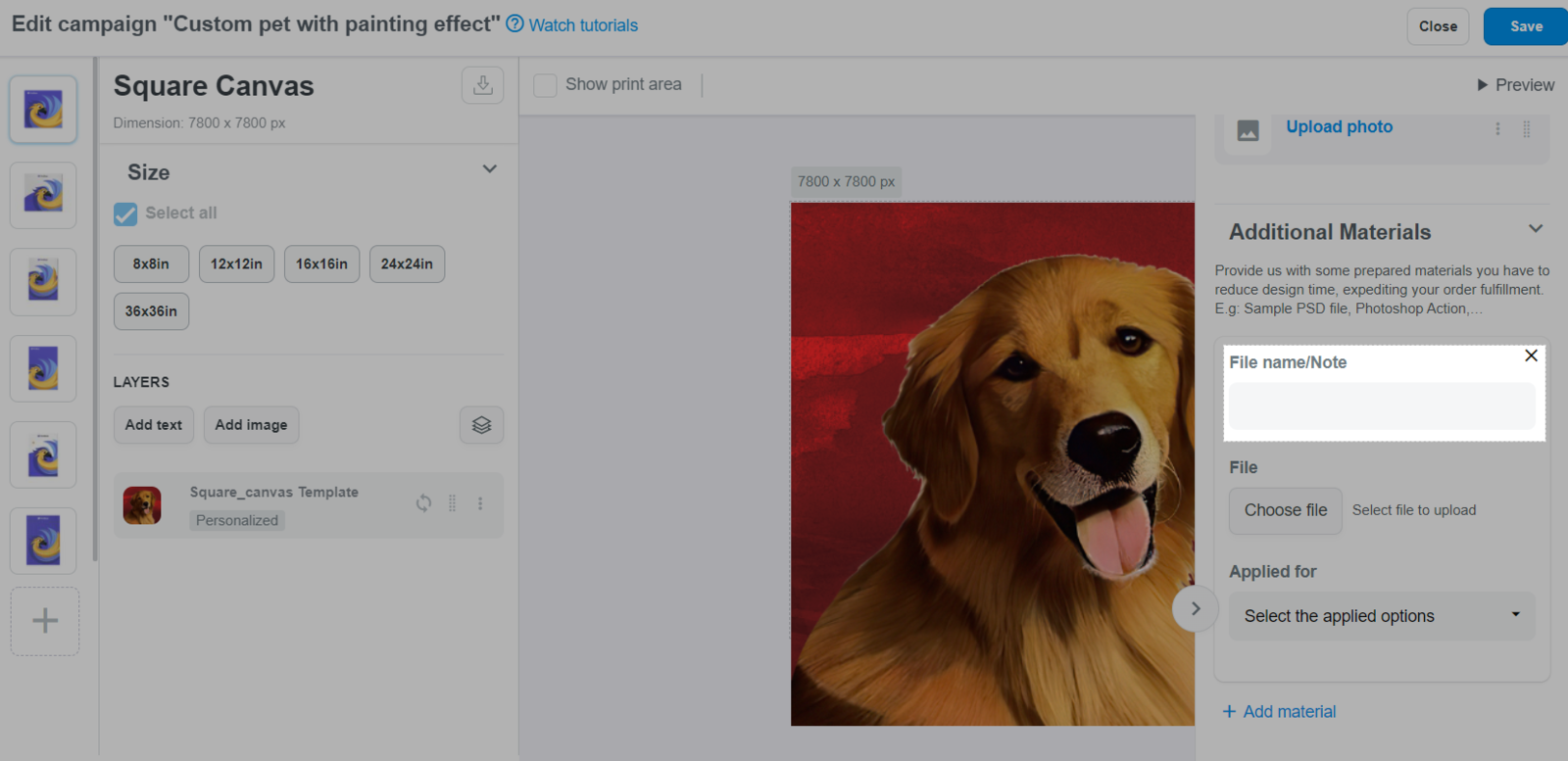Screen dimensions: 1568x761
Task: Click the help icon next to Watch tutorials
Action: click(514, 24)
